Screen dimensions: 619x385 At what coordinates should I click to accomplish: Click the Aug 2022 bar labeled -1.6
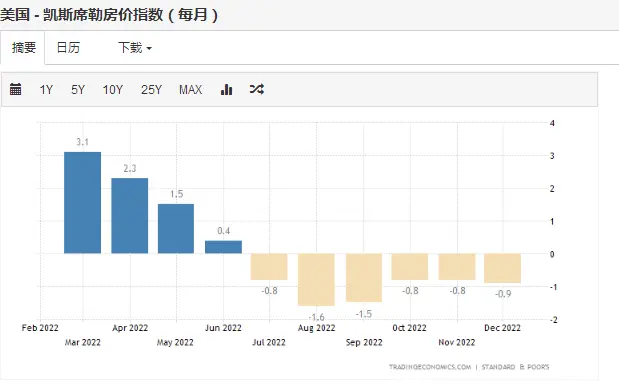coord(316,280)
